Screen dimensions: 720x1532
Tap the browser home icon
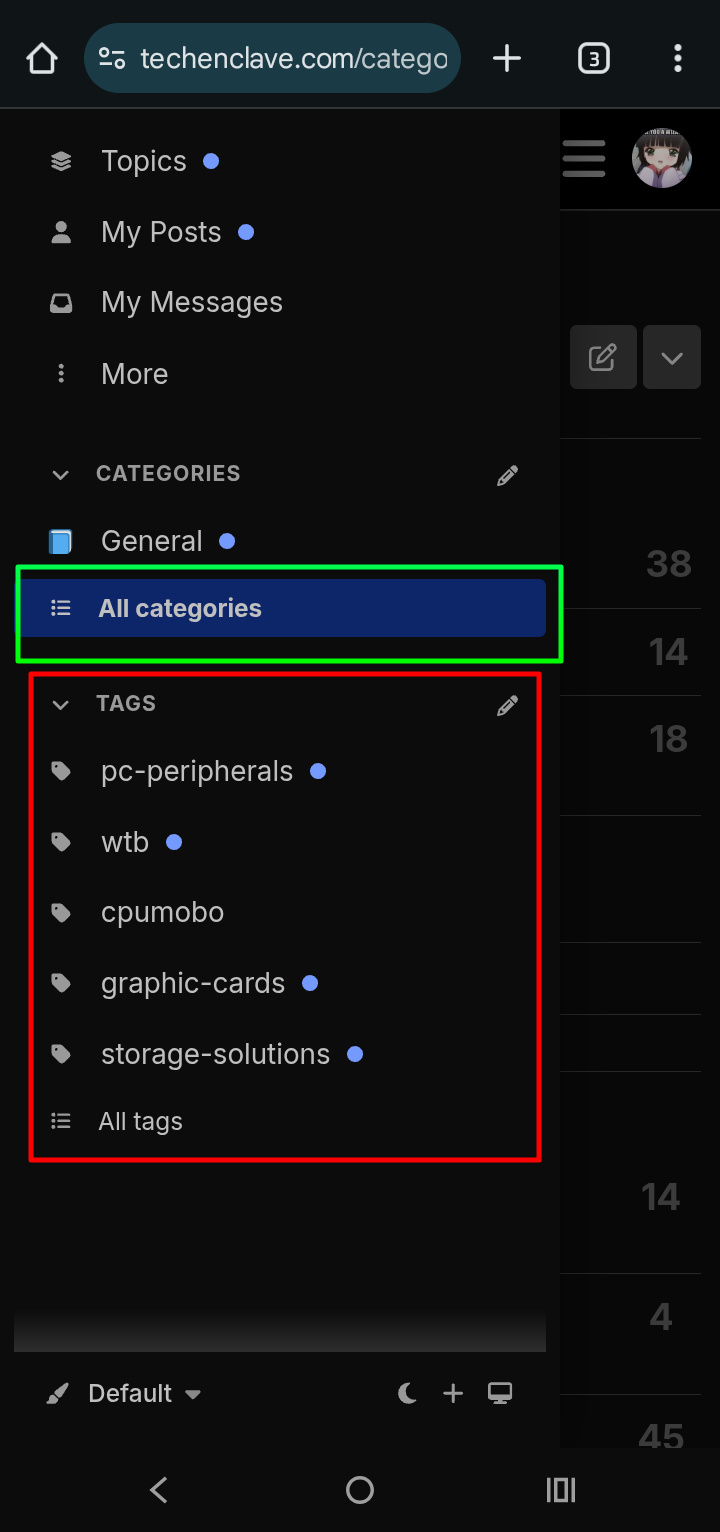click(x=42, y=58)
